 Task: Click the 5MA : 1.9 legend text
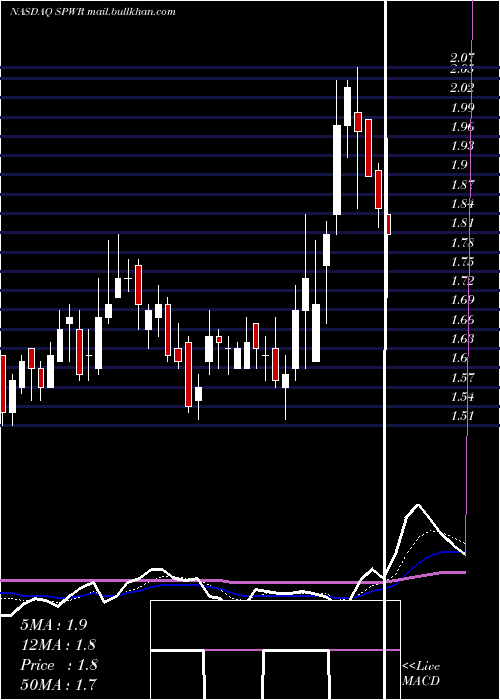54,625
